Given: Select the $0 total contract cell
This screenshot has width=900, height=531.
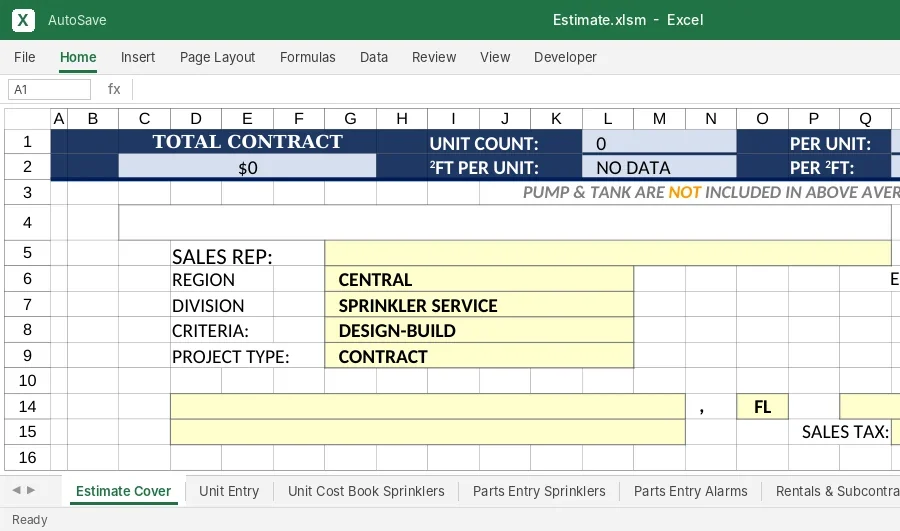Looking at the screenshot, I should [x=247, y=167].
